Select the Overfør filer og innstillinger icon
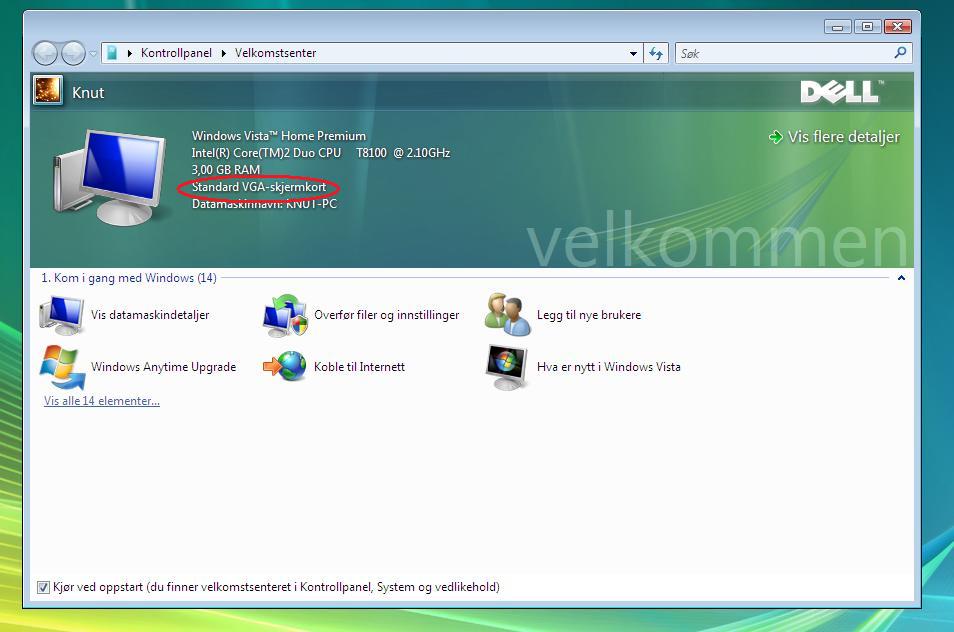The width and height of the screenshot is (954, 632). pyautogui.click(x=285, y=315)
